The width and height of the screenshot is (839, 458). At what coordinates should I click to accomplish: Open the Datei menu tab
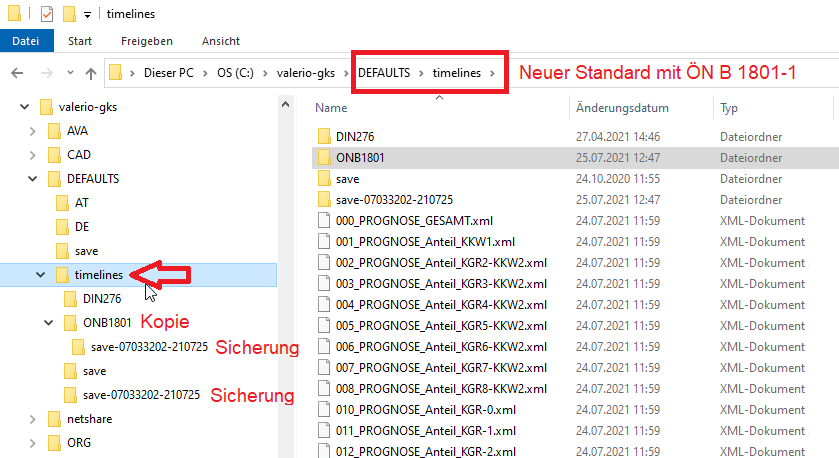click(x=26, y=41)
